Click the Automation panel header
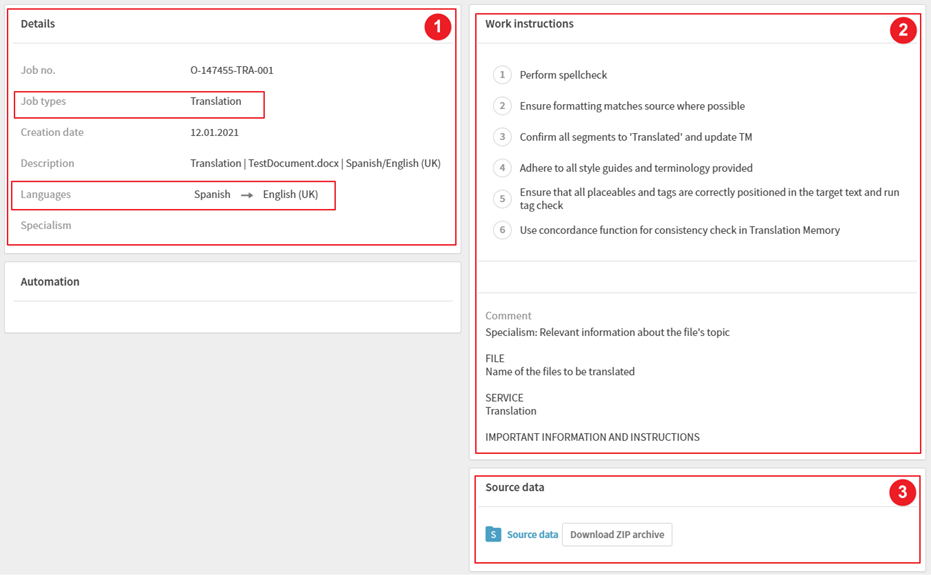The image size is (931, 576). [50, 281]
